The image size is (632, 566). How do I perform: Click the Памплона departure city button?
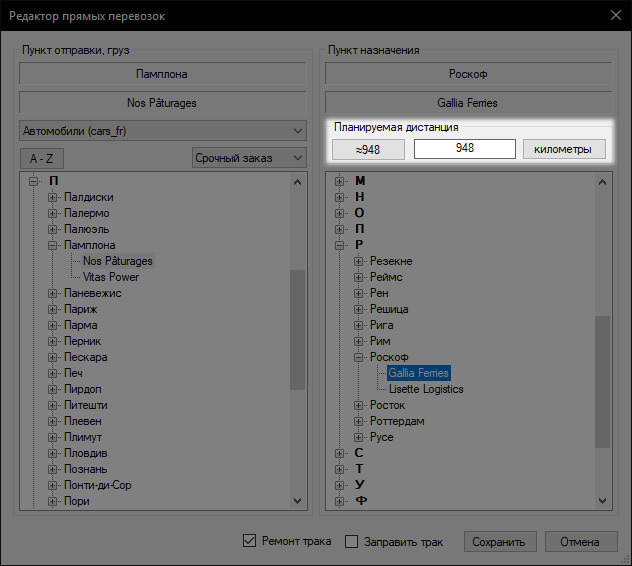tap(162, 74)
